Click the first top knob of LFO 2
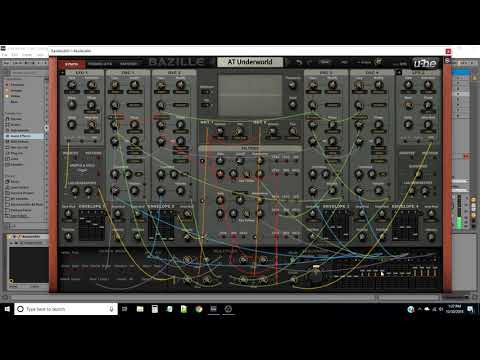 tap(408, 85)
